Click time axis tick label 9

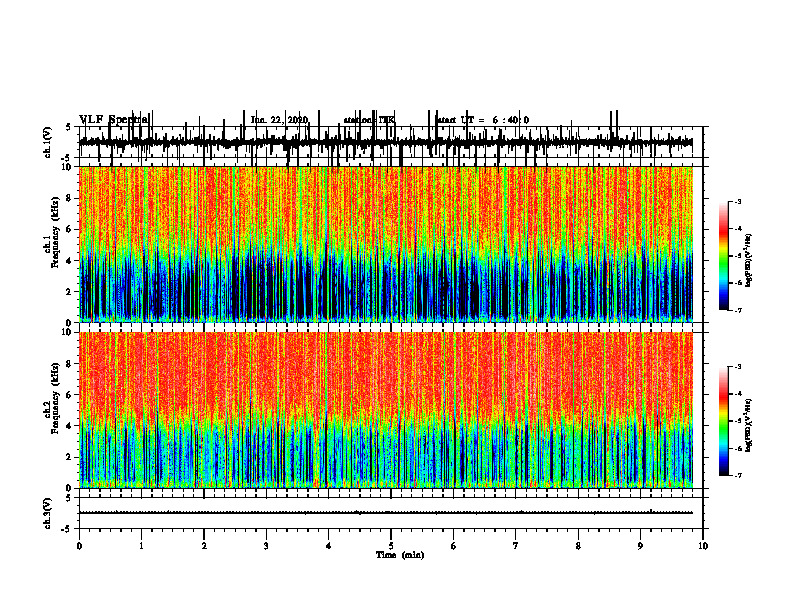click(640, 546)
